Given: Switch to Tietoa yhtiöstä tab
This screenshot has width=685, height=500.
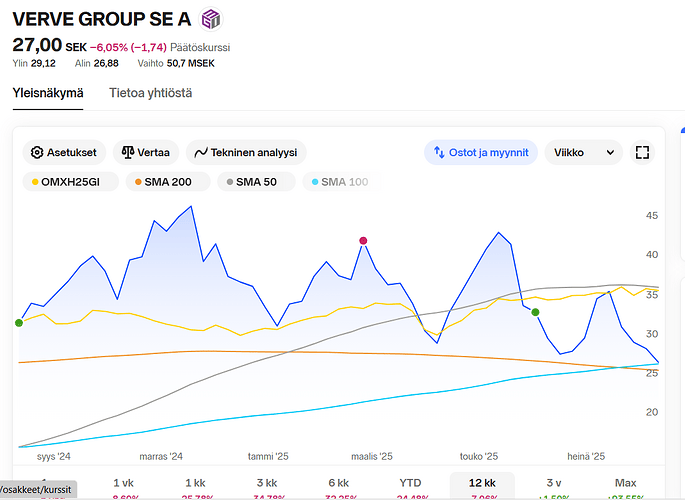Looking at the screenshot, I should pos(151,93).
